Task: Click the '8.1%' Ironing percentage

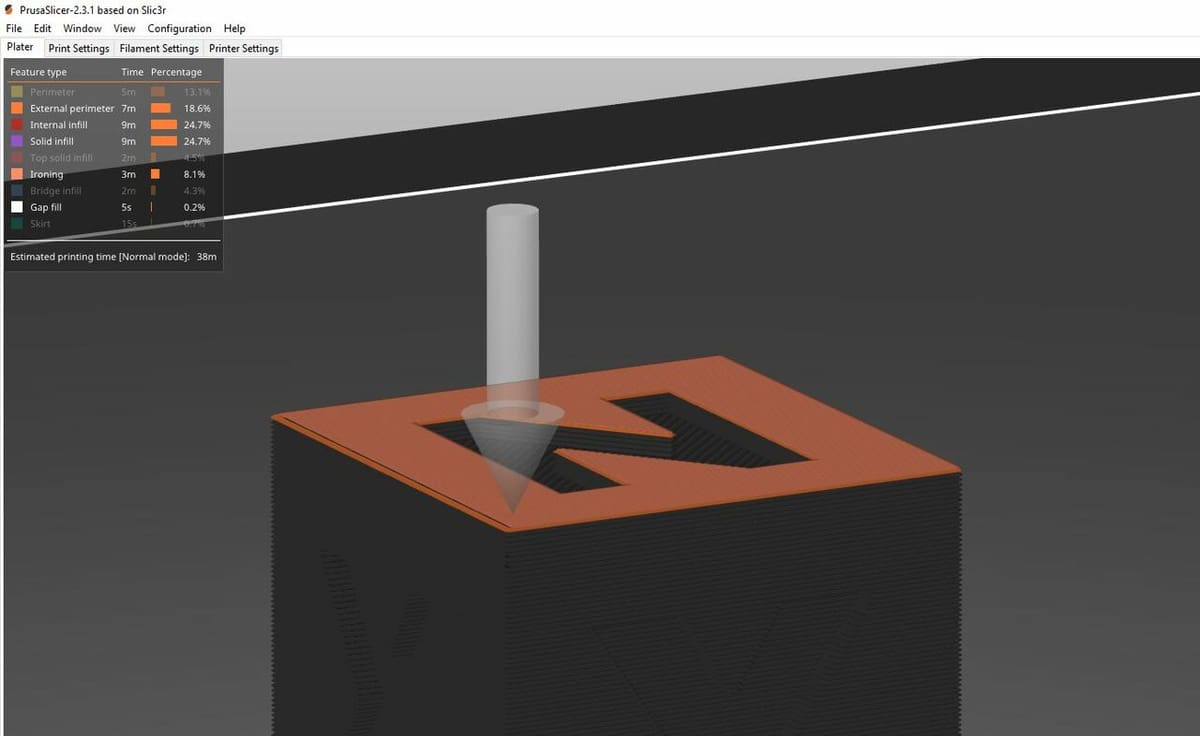Action: (195, 174)
